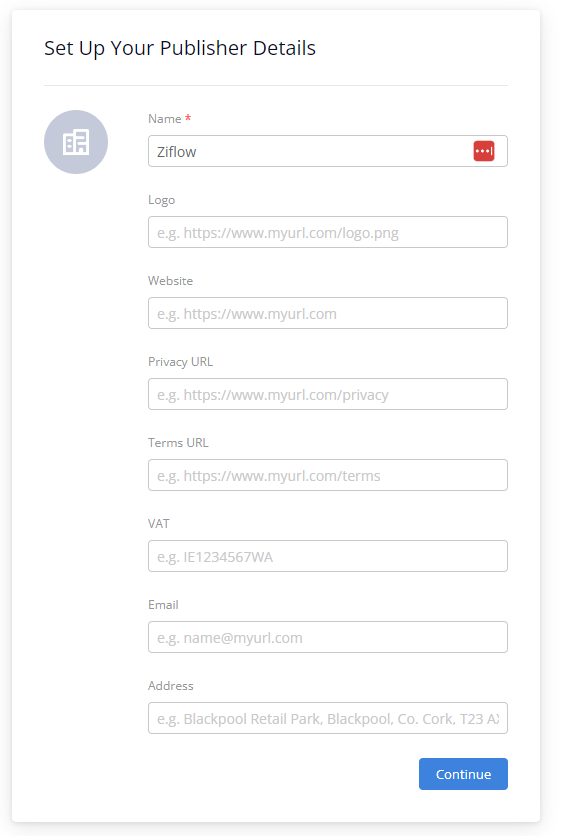This screenshot has height=836, width=566.
Task: Focus the Email input field
Action: pyautogui.click(x=328, y=637)
